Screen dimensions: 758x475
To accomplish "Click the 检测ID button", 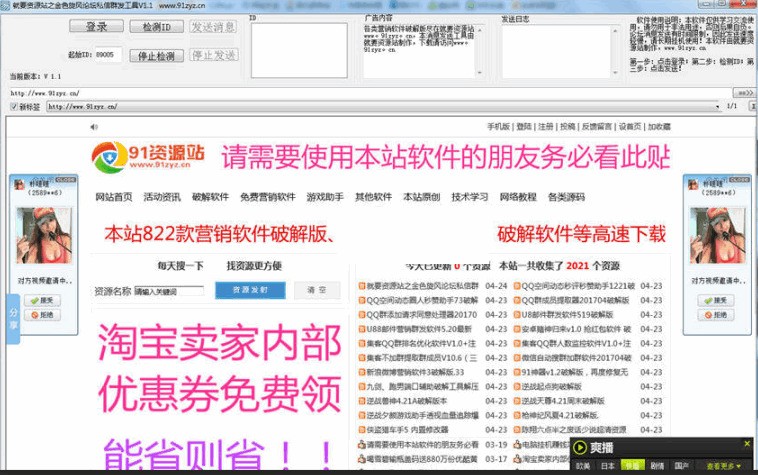I will (156, 27).
